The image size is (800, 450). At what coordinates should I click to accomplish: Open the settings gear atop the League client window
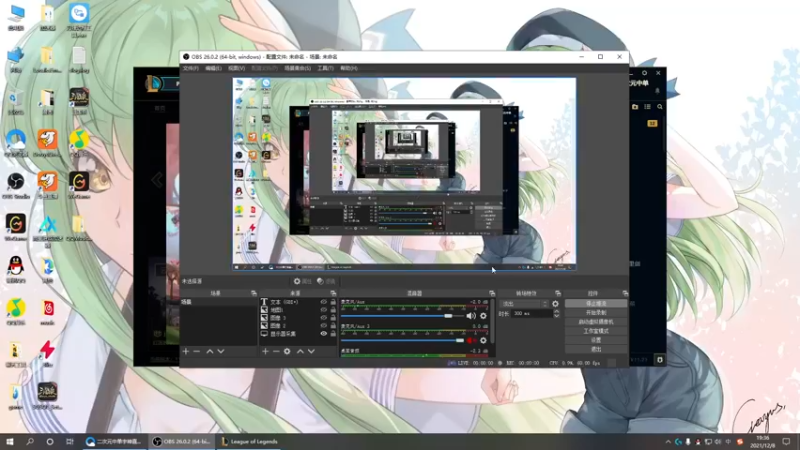pyautogui.click(x=644, y=73)
